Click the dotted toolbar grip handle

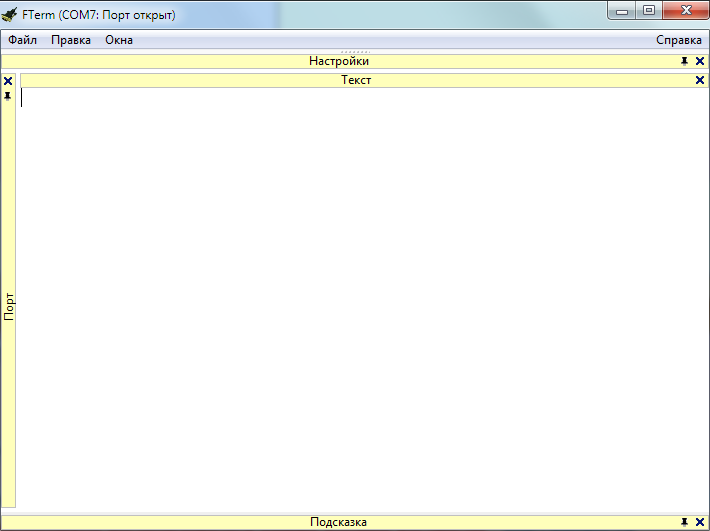(355, 52)
